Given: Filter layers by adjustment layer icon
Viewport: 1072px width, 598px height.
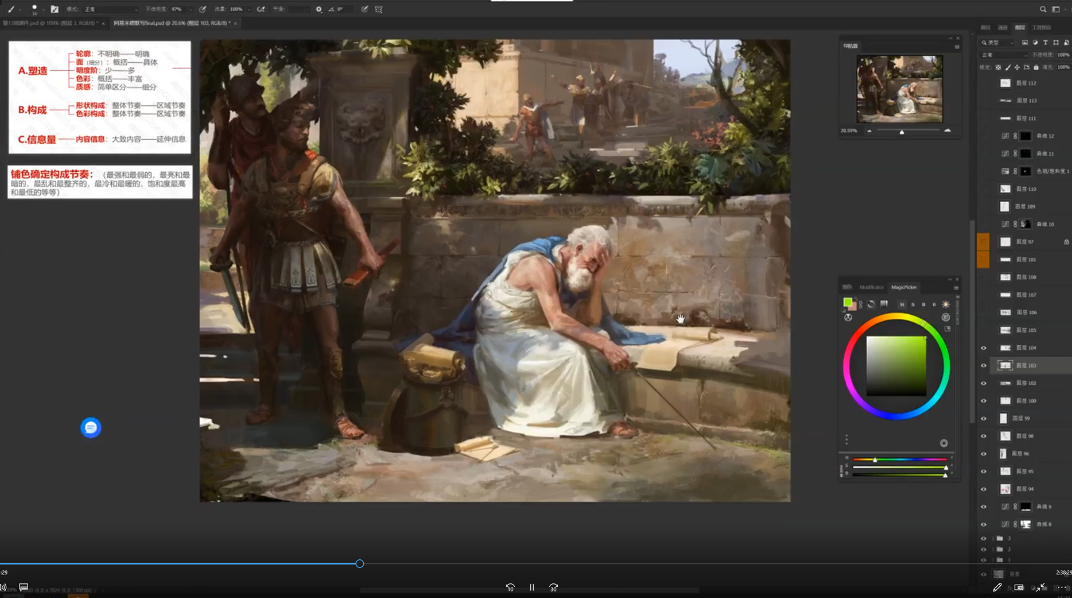Looking at the screenshot, I should 1035,42.
